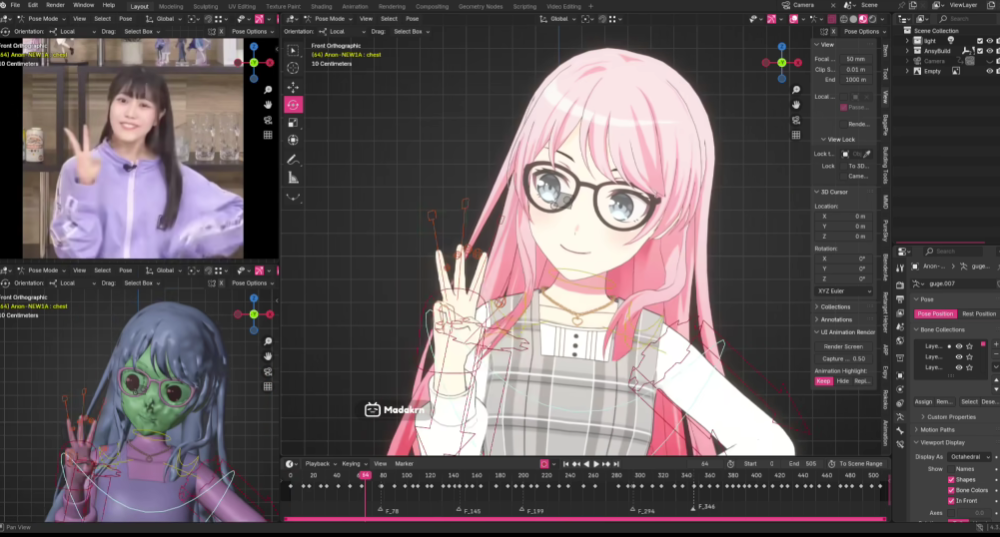The width and height of the screenshot is (1000, 537).
Task: Toggle camera view icon in main viewport
Action: click(x=796, y=120)
